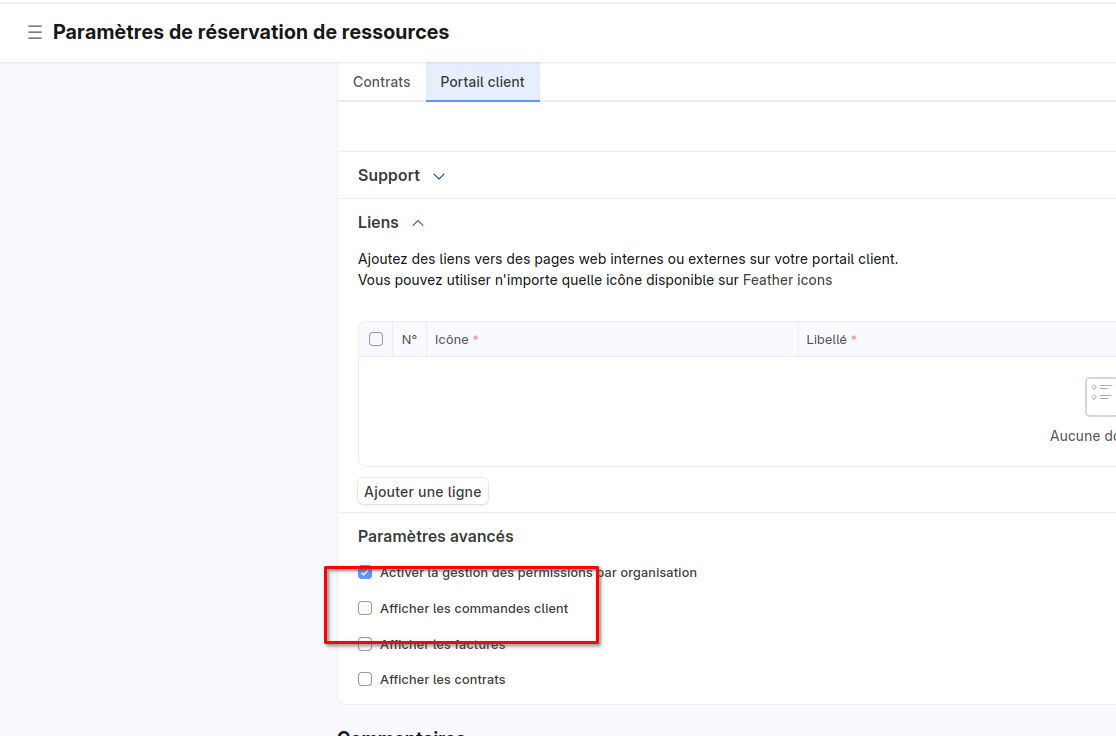Image resolution: width=1116 pixels, height=736 pixels.
Task: Enable Afficher les commandes client checkbox
Action: pos(365,608)
